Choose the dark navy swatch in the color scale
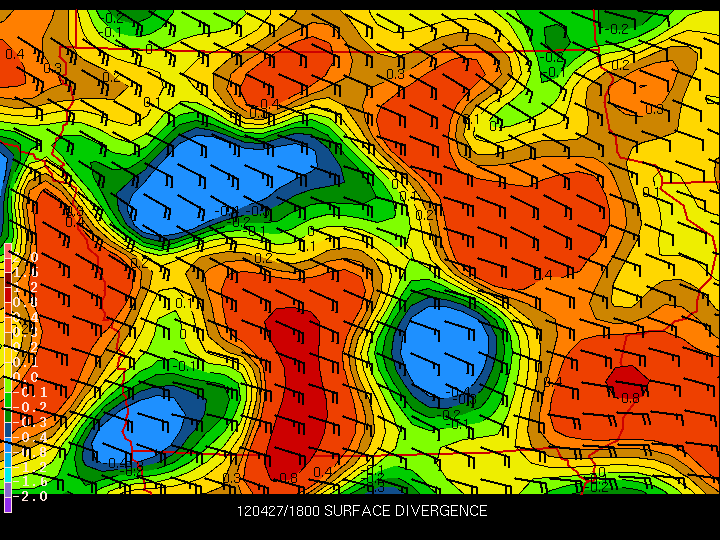 [7, 429]
